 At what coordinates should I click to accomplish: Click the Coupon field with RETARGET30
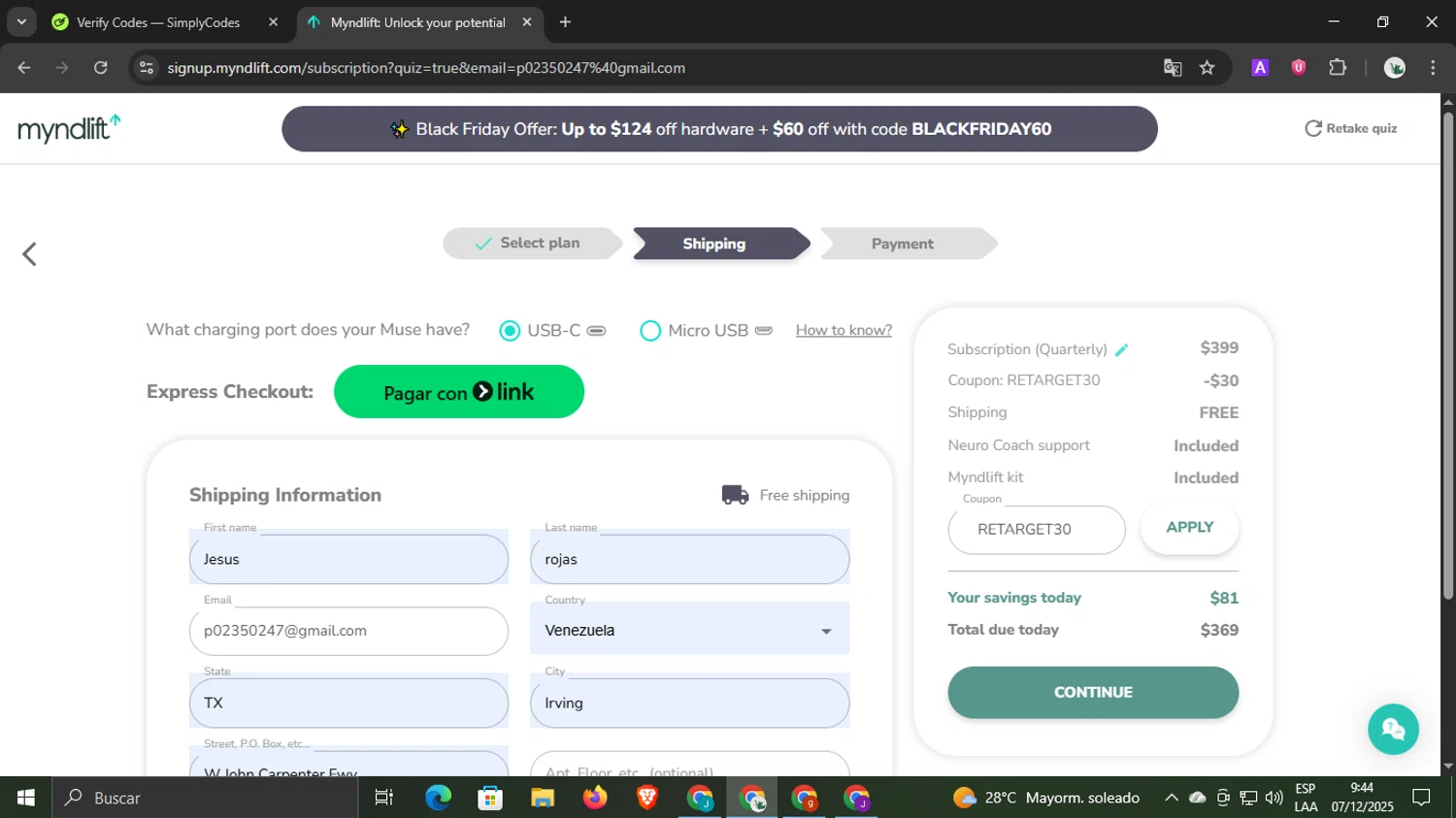[x=1037, y=530]
